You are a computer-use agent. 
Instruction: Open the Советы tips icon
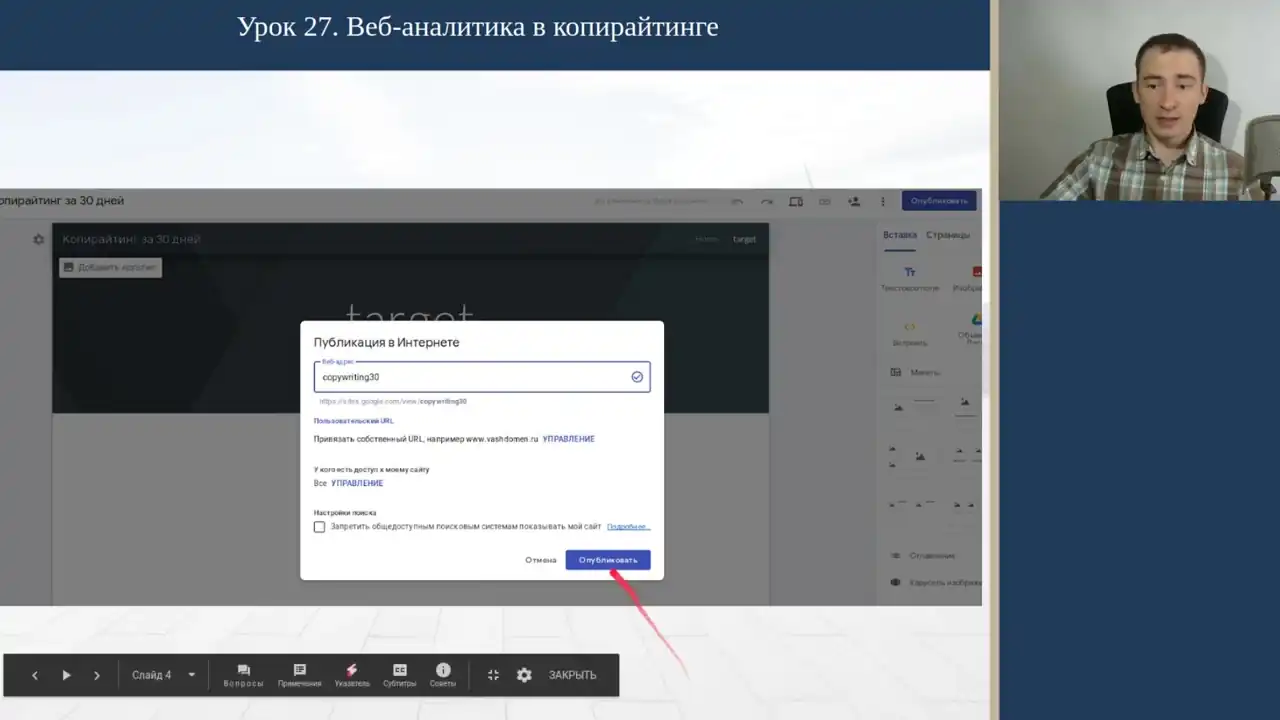[443, 675]
